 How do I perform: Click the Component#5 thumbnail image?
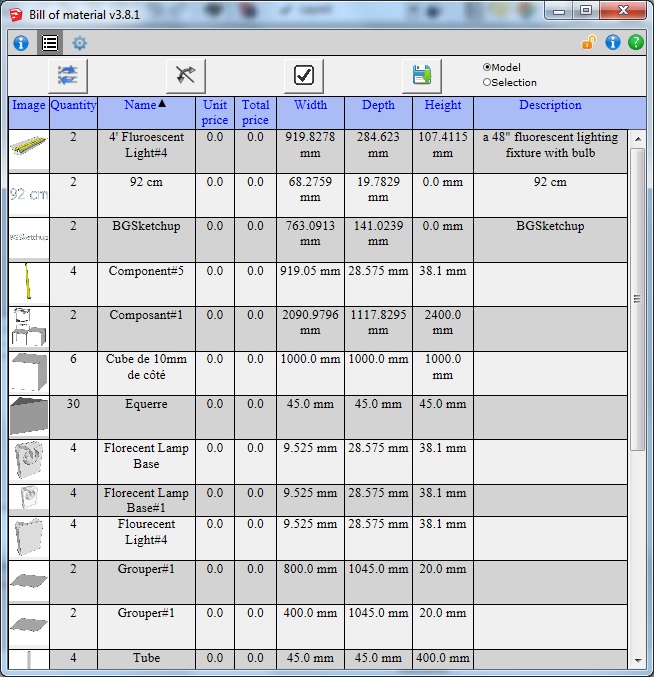pyautogui.click(x=28, y=283)
